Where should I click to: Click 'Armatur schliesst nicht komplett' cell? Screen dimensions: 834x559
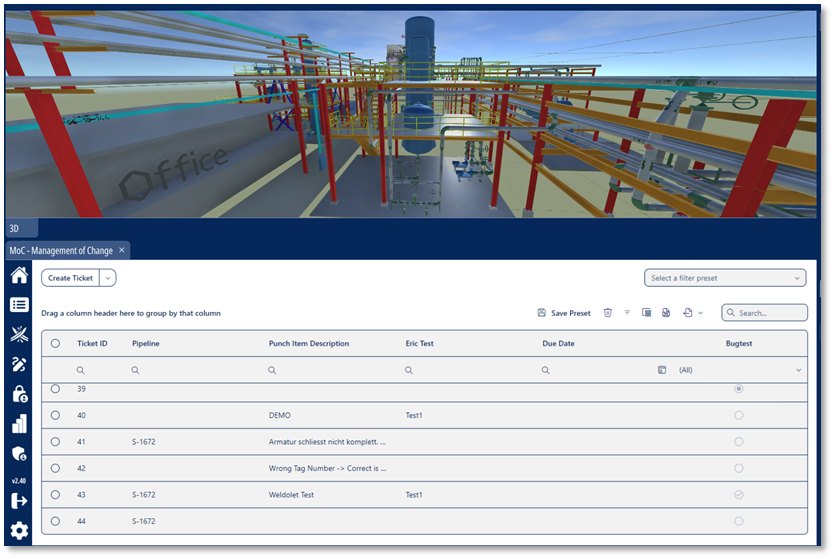pyautogui.click(x=327, y=441)
